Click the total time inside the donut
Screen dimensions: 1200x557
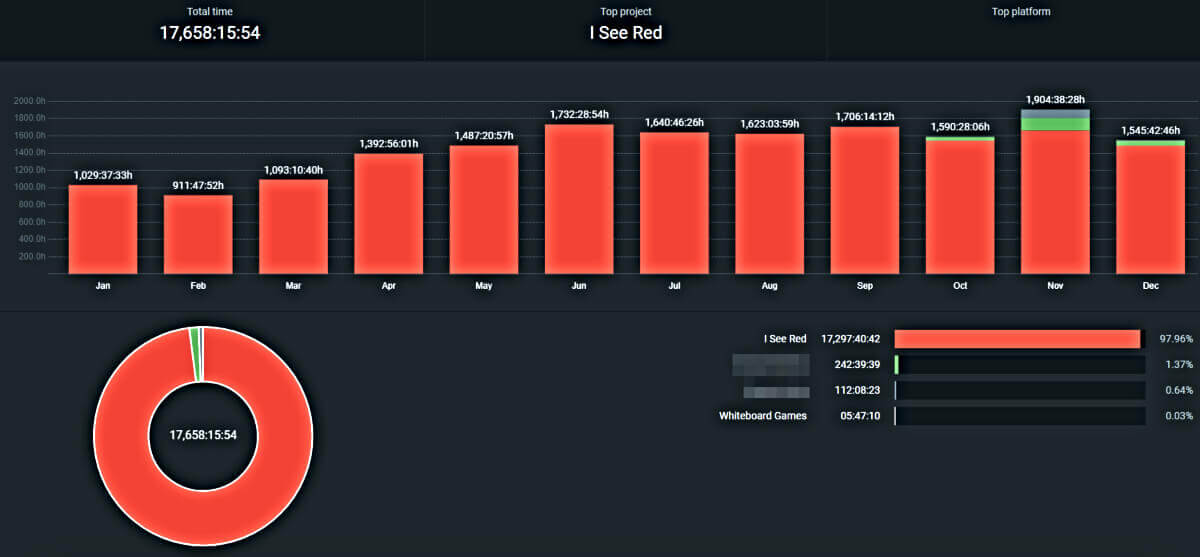pos(203,436)
